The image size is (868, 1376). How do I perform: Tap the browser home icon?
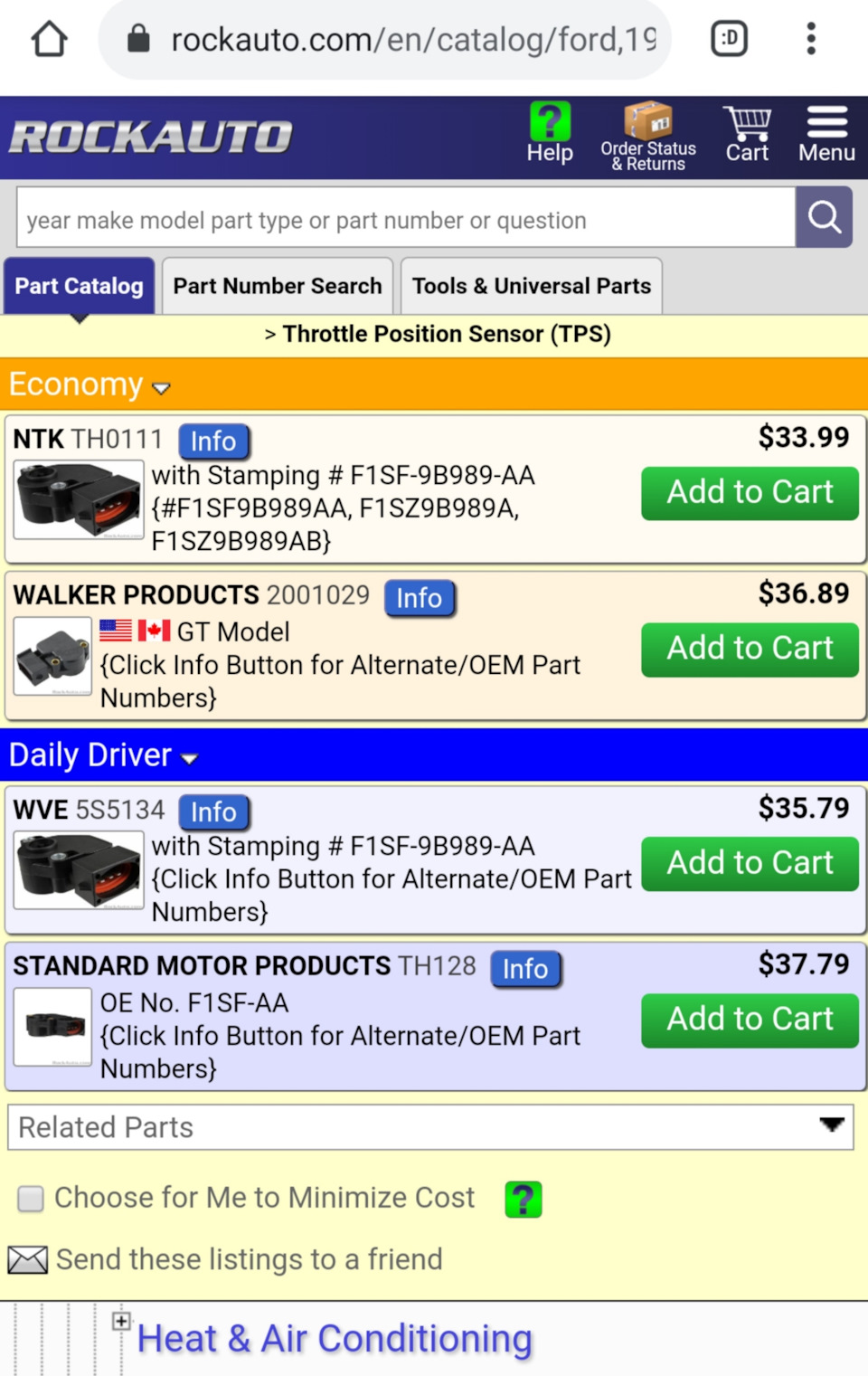click(50, 39)
